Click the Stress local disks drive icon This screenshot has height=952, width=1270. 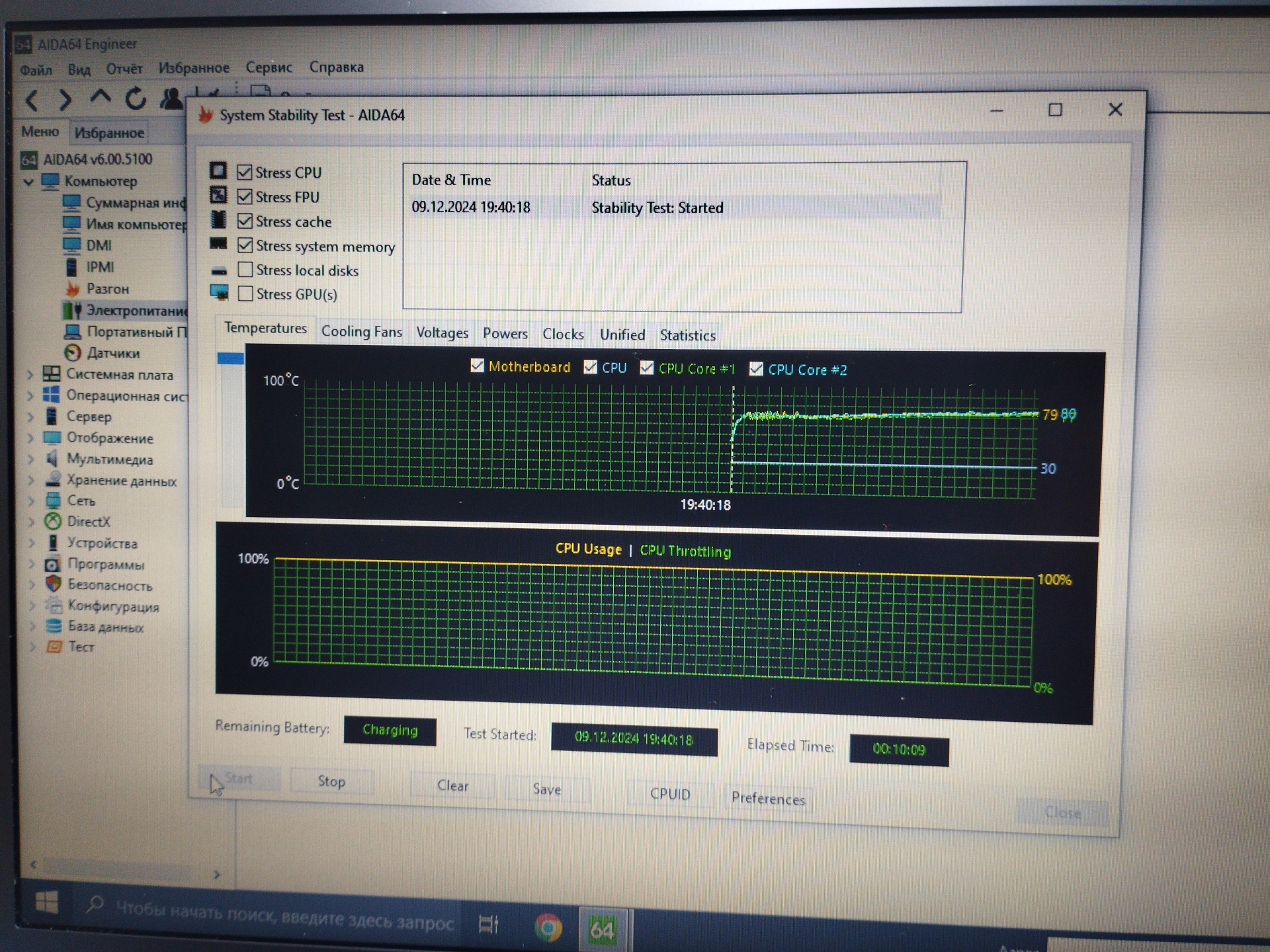pos(219,270)
